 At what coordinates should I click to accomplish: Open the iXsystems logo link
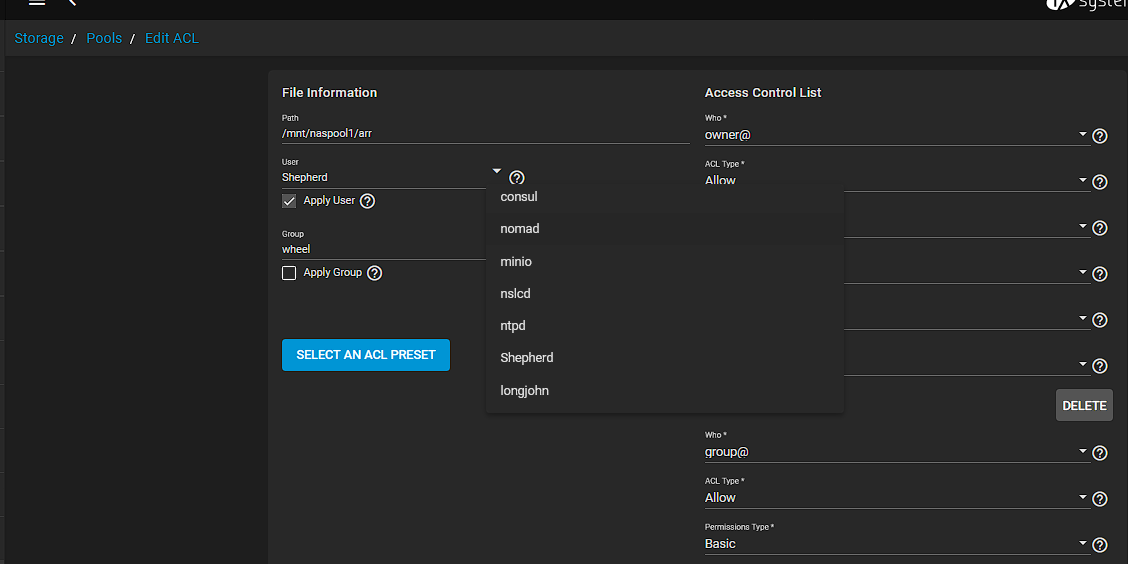coord(1086,4)
